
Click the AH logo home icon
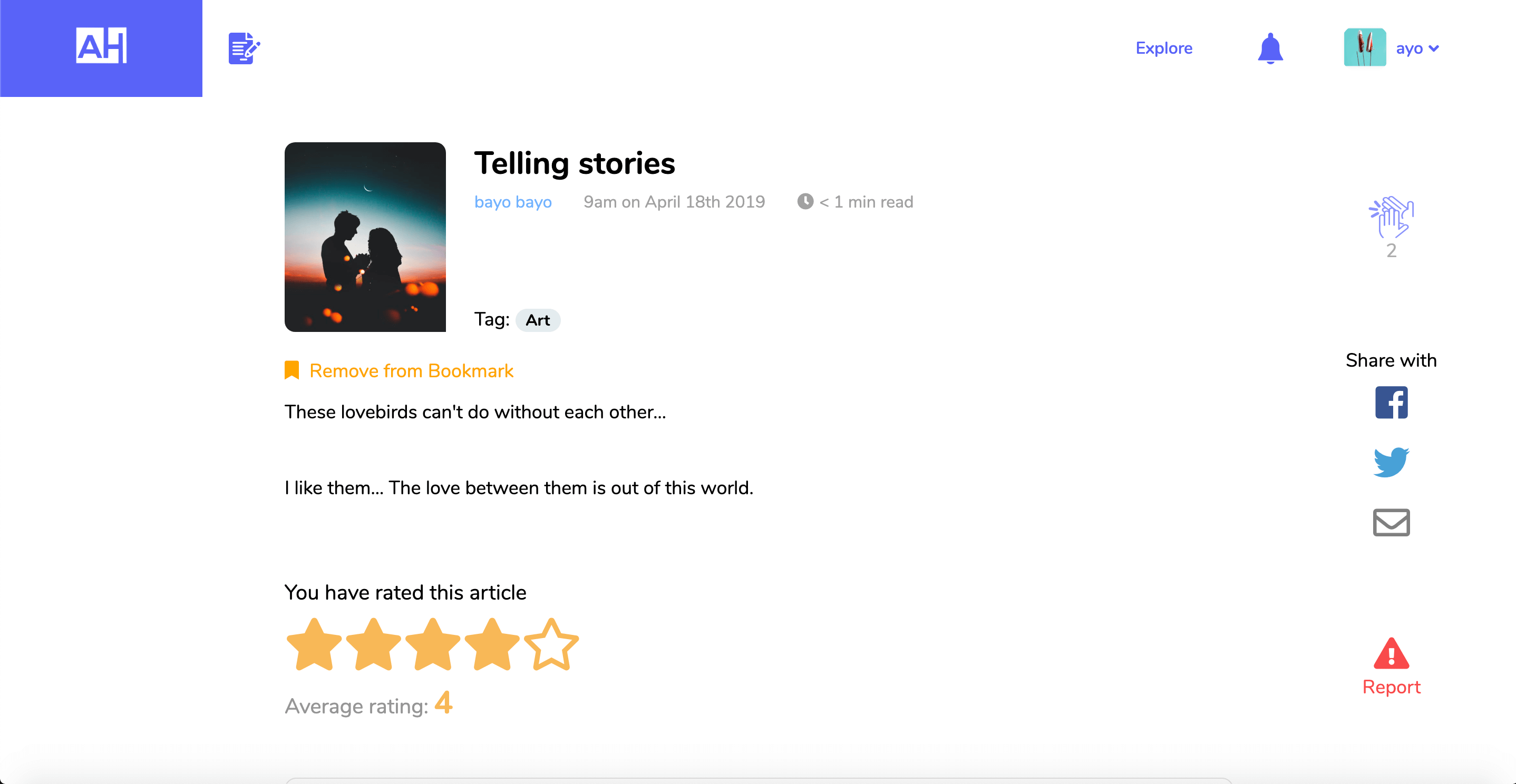[101, 46]
